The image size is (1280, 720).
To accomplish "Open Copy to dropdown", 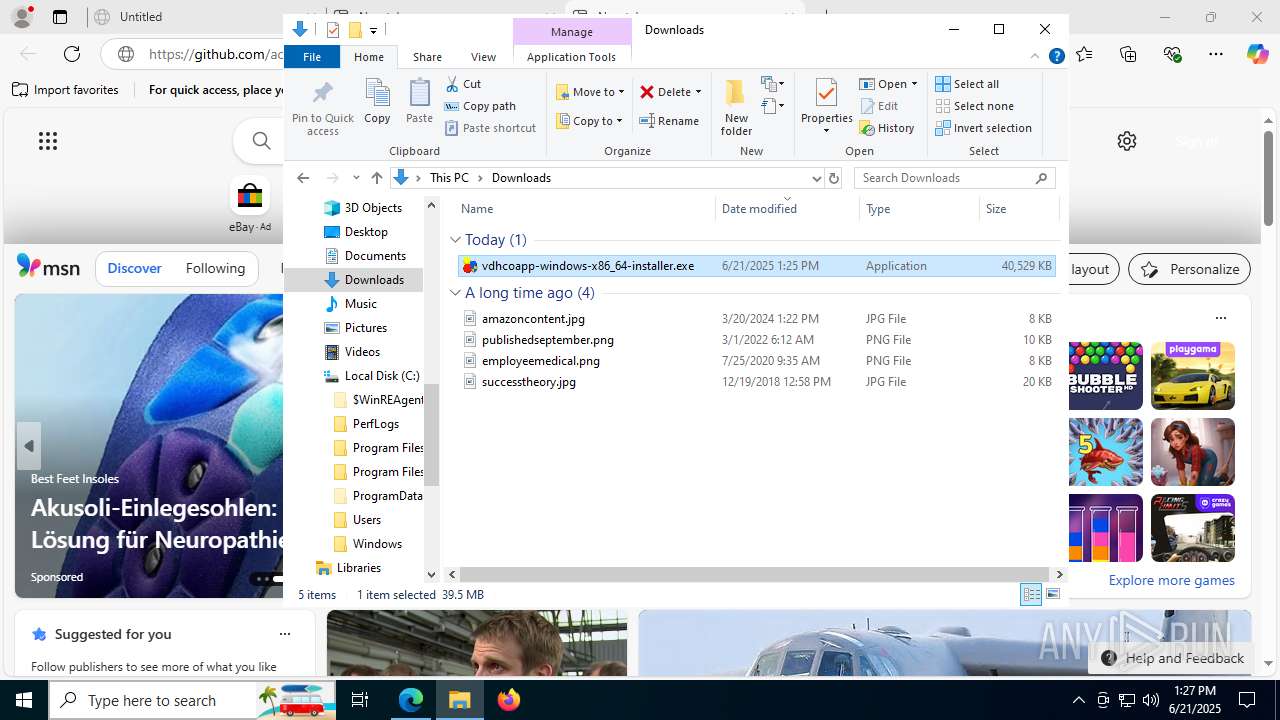I will click(590, 121).
